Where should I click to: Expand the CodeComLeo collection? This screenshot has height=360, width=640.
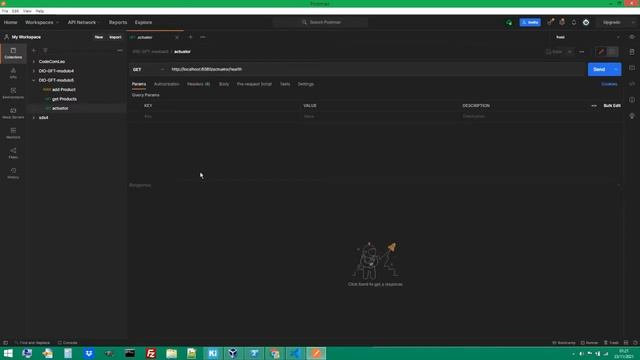click(34, 62)
